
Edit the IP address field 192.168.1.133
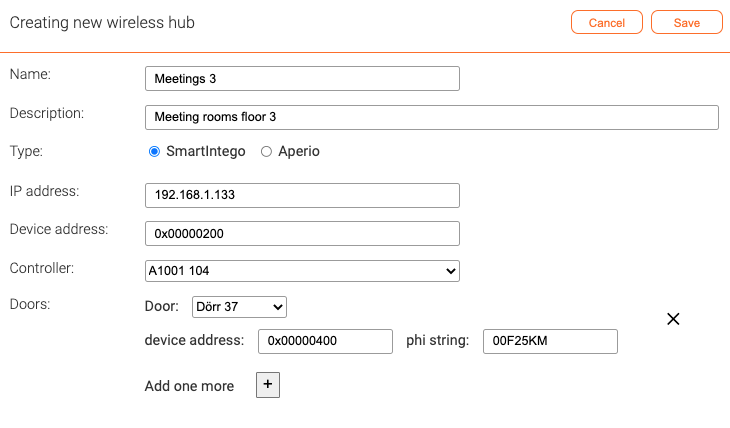[x=302, y=195]
